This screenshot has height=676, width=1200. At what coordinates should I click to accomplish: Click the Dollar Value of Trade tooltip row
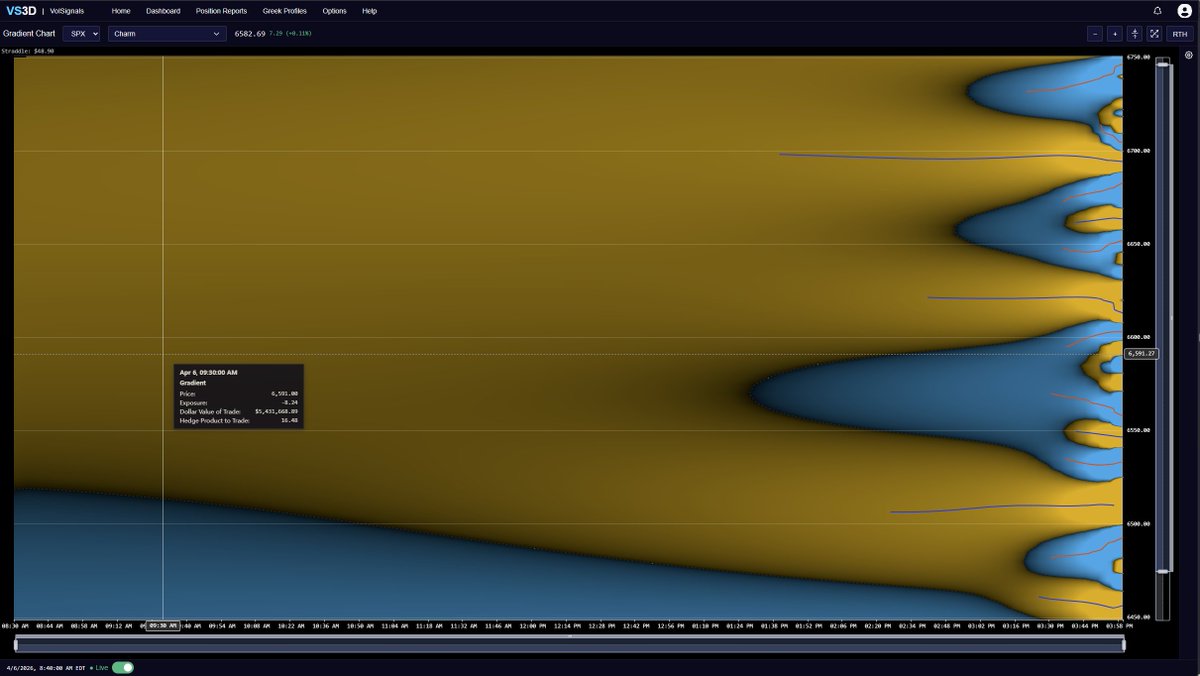[238, 412]
